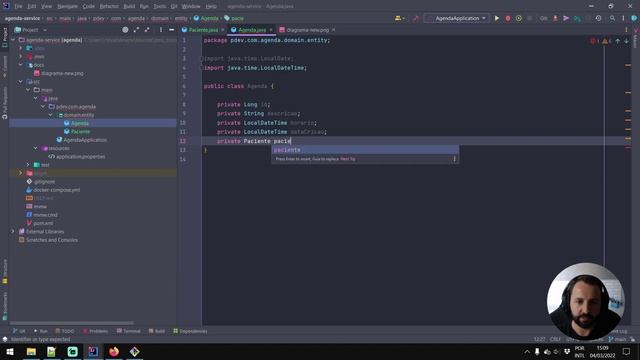Click the red error count indicator in editor

[x=594, y=41]
